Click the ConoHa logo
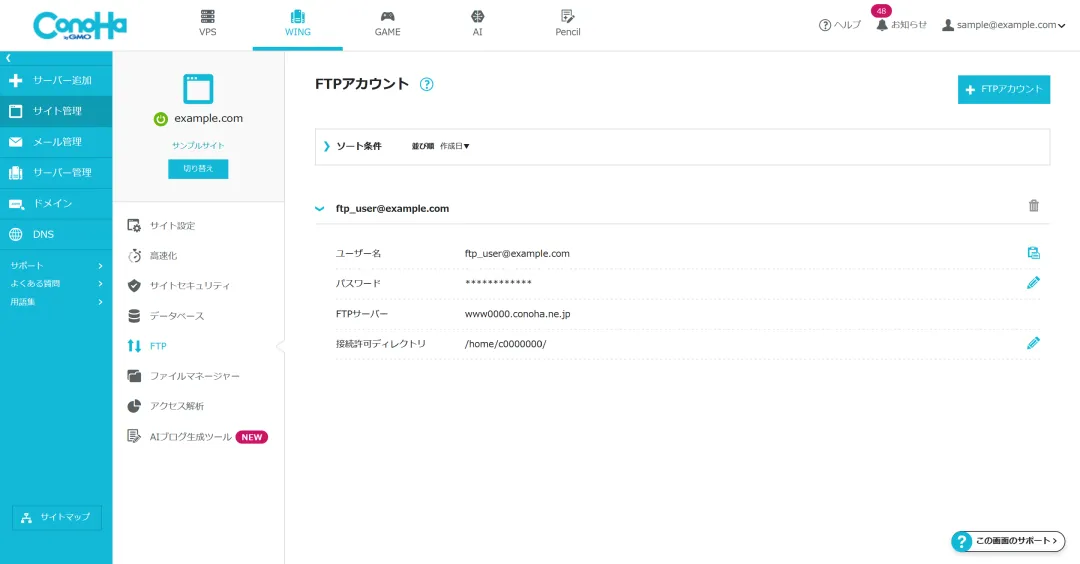 click(80, 25)
